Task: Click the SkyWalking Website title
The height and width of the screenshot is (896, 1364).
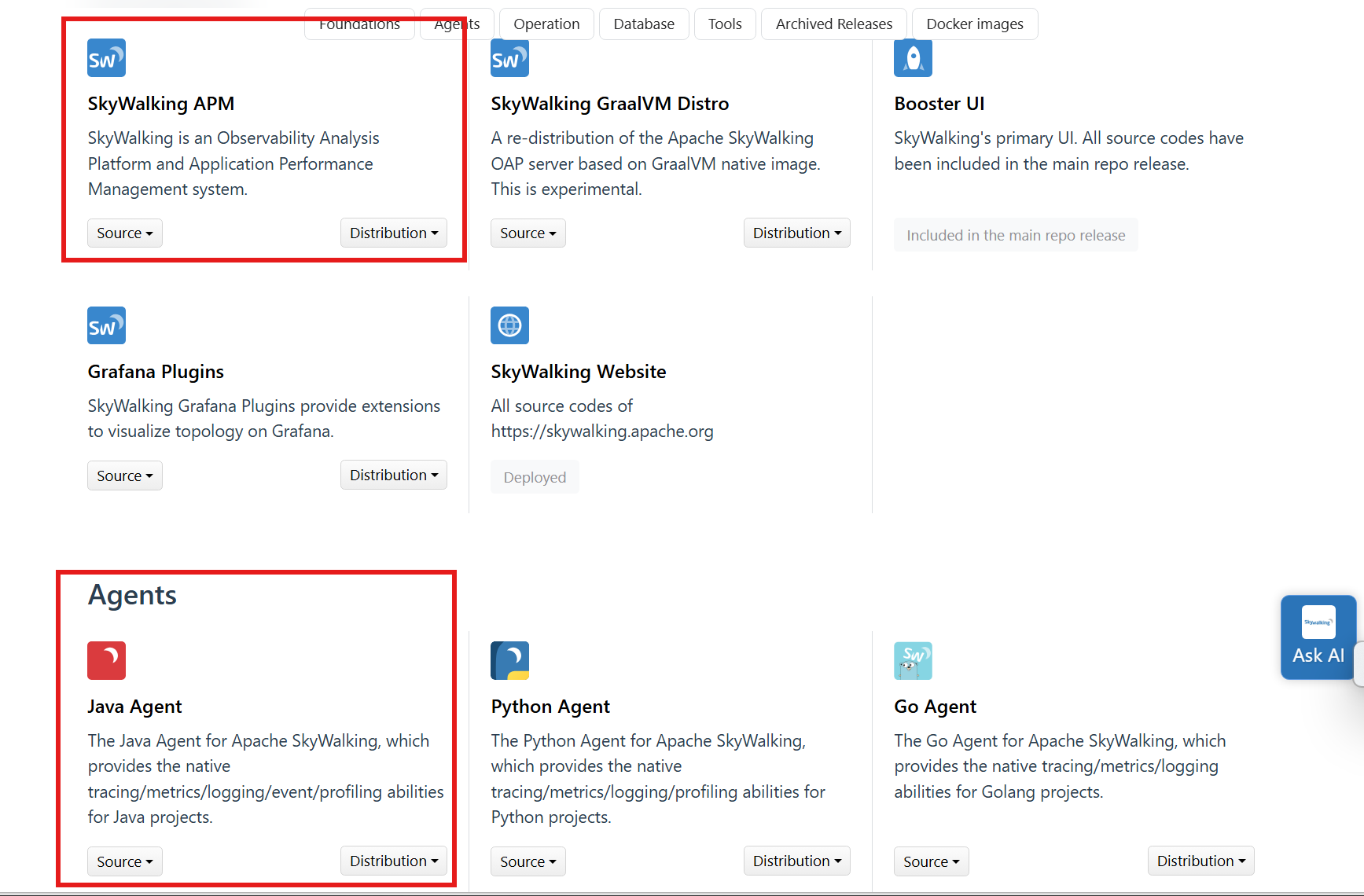Action: tap(579, 372)
